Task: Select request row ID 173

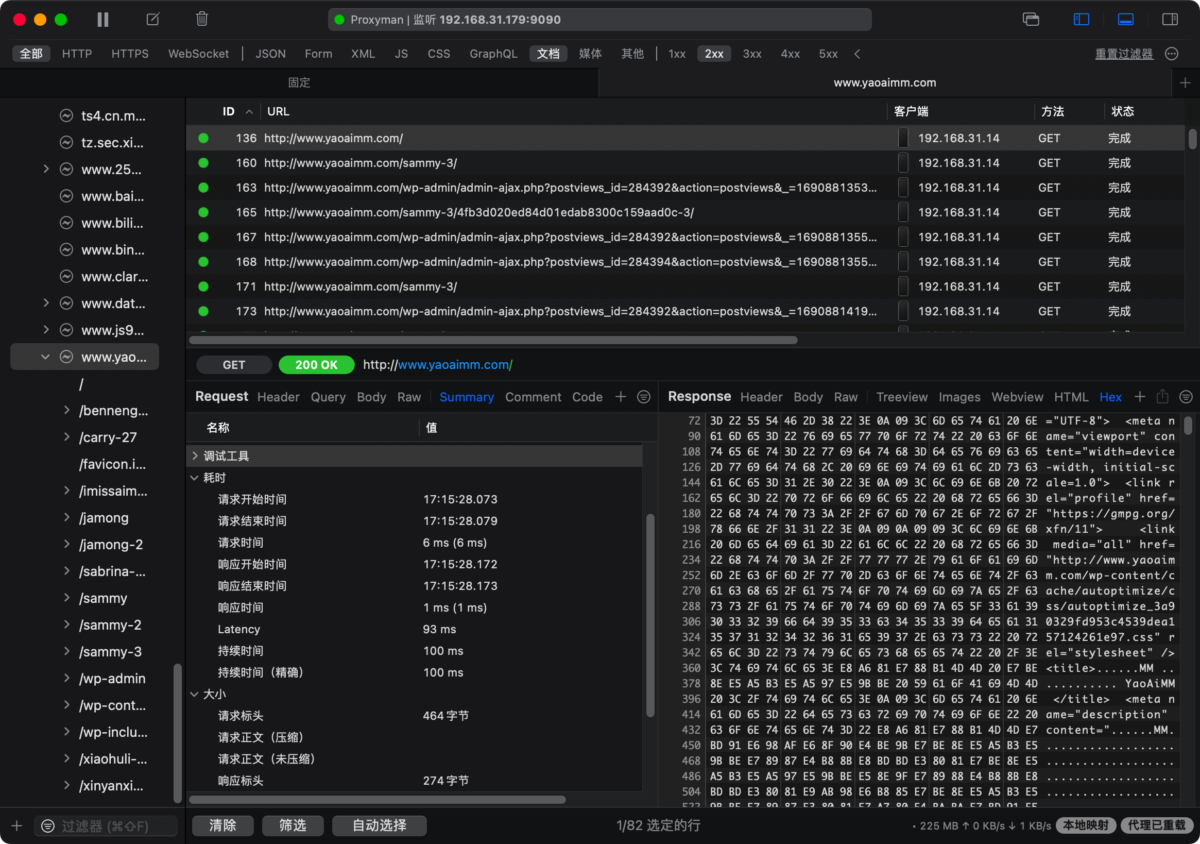Action: coord(686,312)
